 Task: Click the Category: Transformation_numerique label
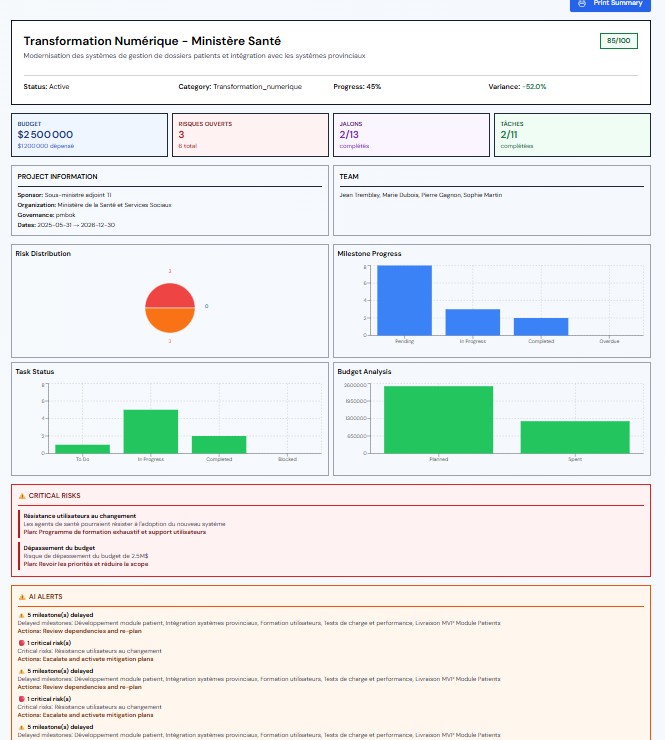[240, 87]
